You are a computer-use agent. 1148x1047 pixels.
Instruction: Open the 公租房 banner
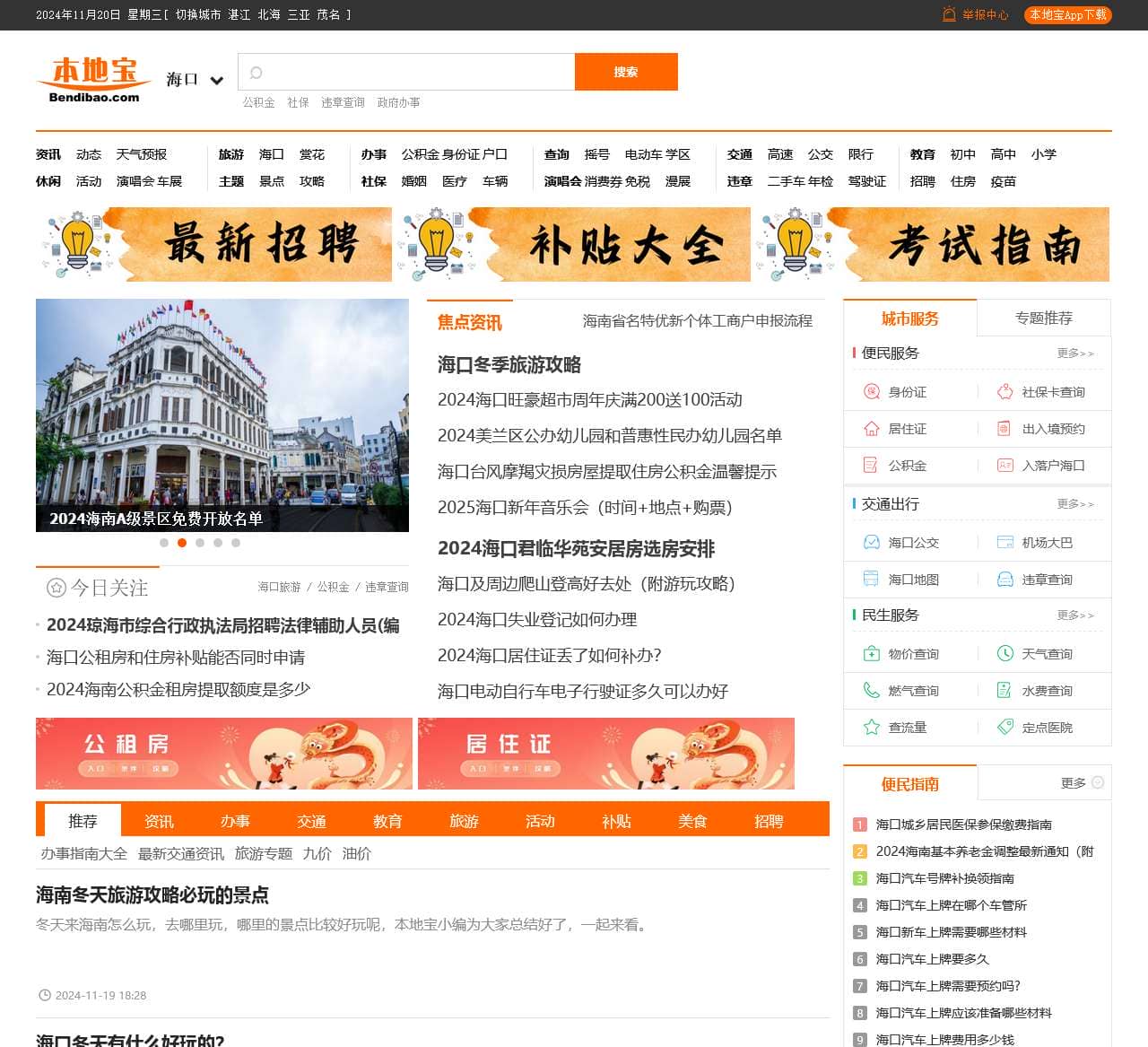224,754
